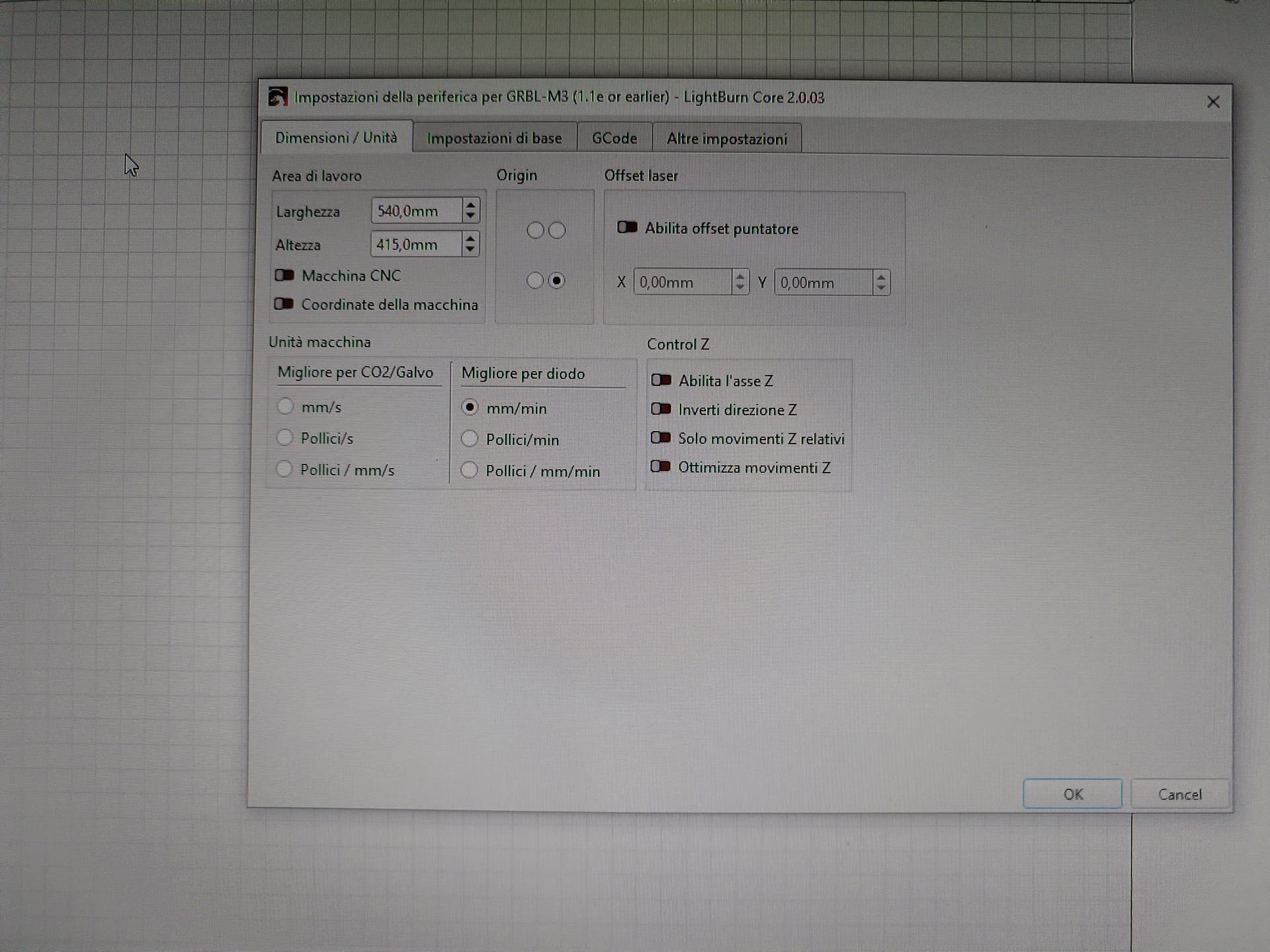Click the LightBurn app icon in title bar
Viewport: 1270px width, 952px height.
(278, 97)
